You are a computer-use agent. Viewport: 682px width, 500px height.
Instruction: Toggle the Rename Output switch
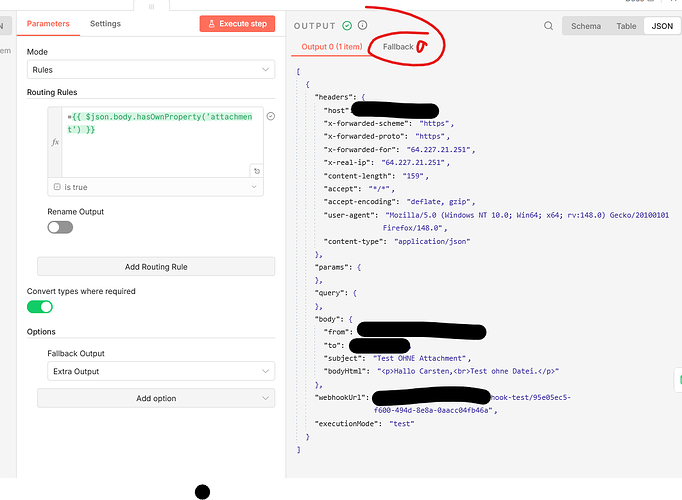(60, 227)
